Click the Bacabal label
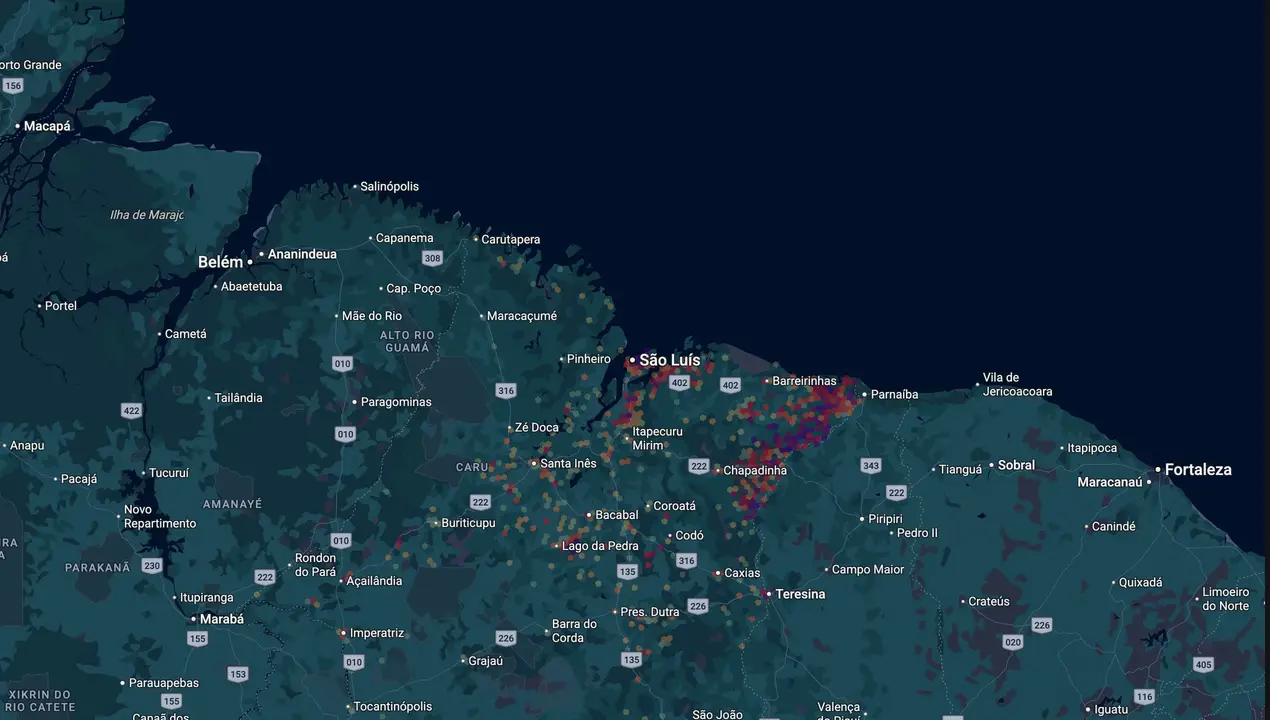This screenshot has width=1270, height=720. click(x=617, y=515)
